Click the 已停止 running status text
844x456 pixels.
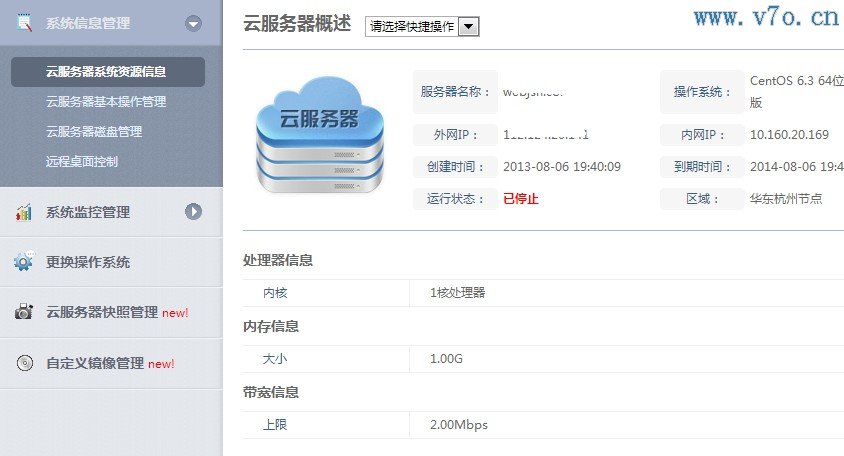(521, 198)
